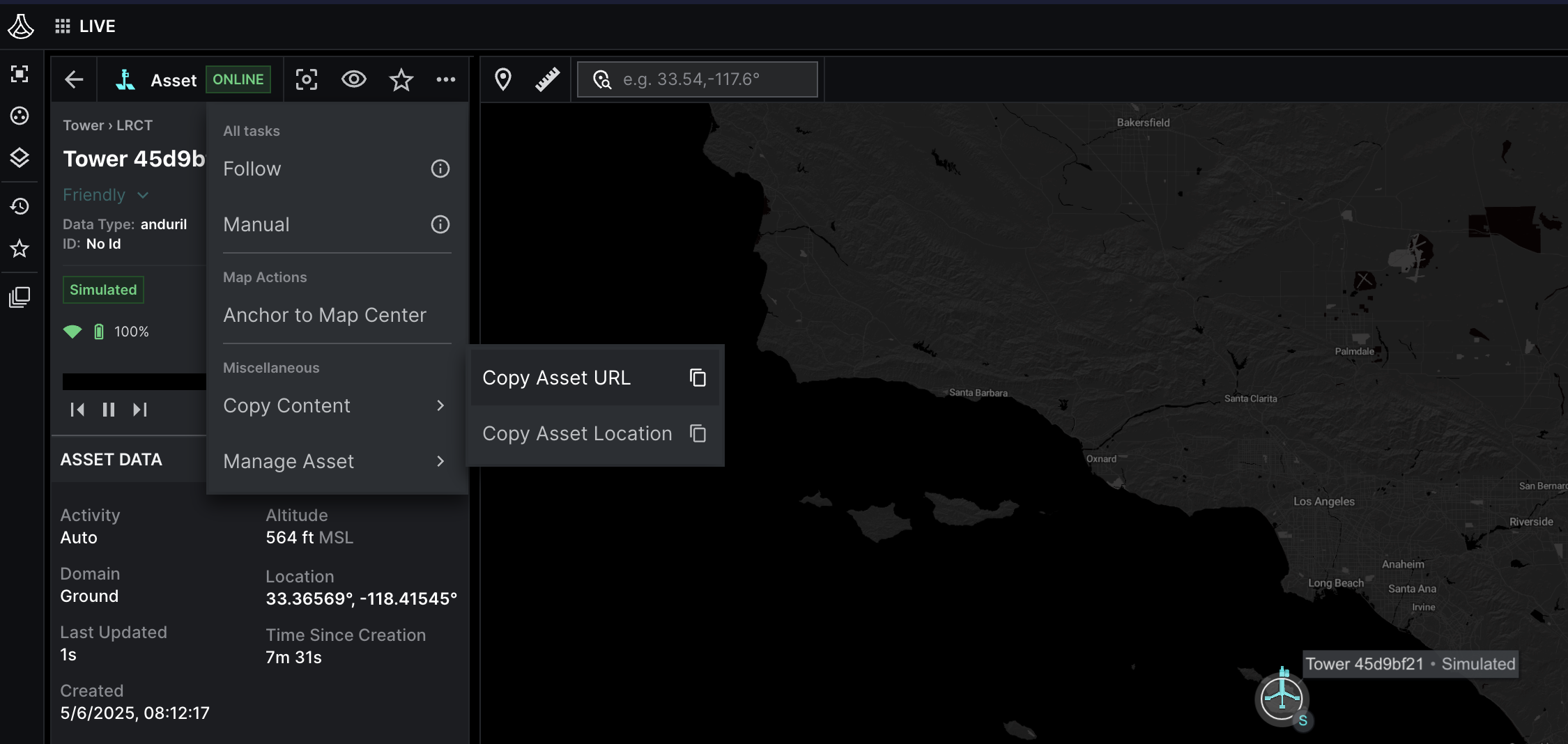The image size is (1568, 744).
Task: Click the back arrow in asset panel
Action: pyautogui.click(x=74, y=79)
